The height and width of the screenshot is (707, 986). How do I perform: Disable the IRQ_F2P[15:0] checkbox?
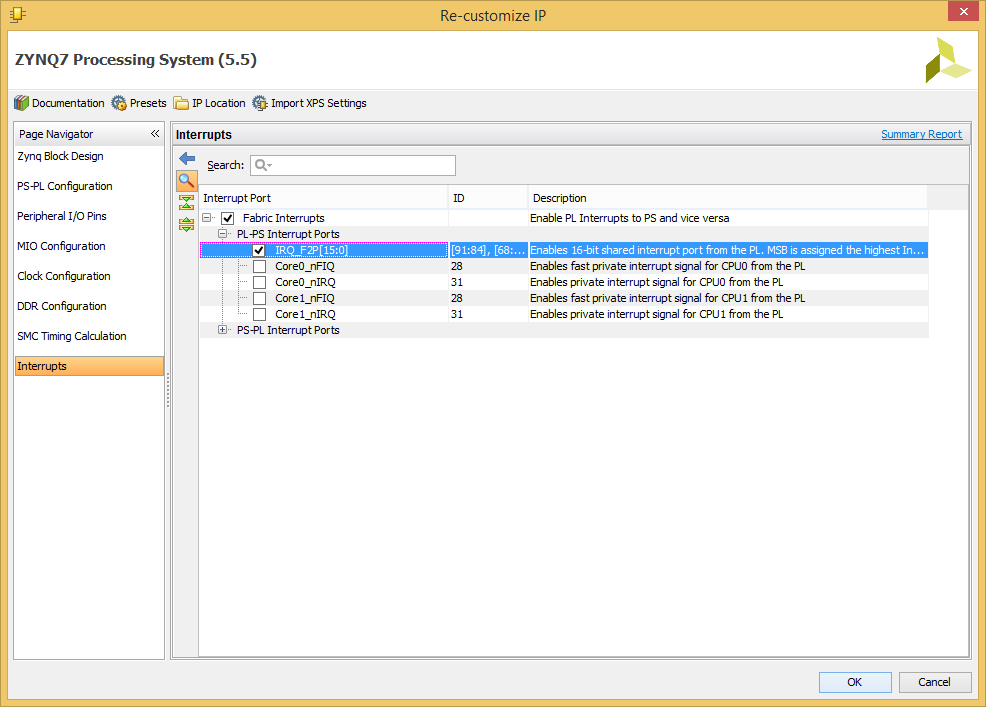tap(259, 250)
